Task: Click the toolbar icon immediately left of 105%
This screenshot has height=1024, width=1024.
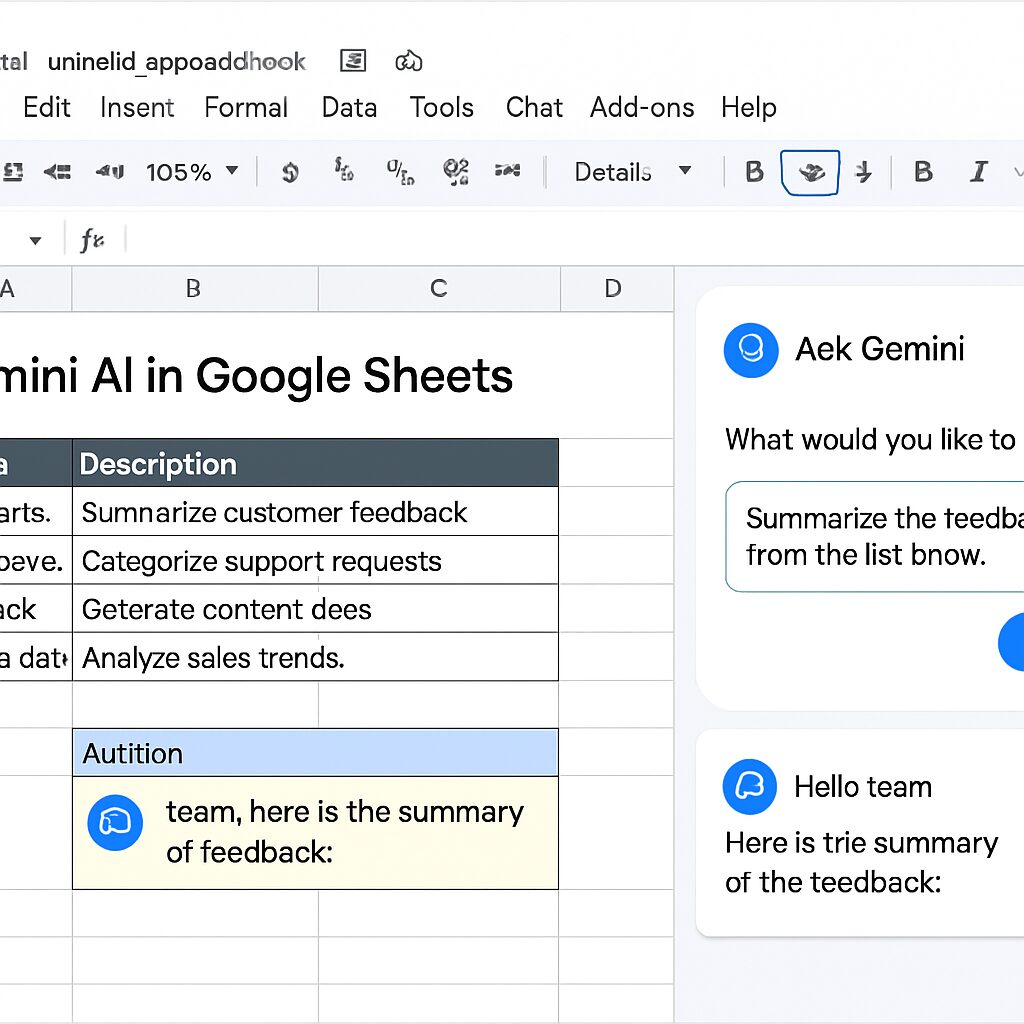Action: (110, 172)
